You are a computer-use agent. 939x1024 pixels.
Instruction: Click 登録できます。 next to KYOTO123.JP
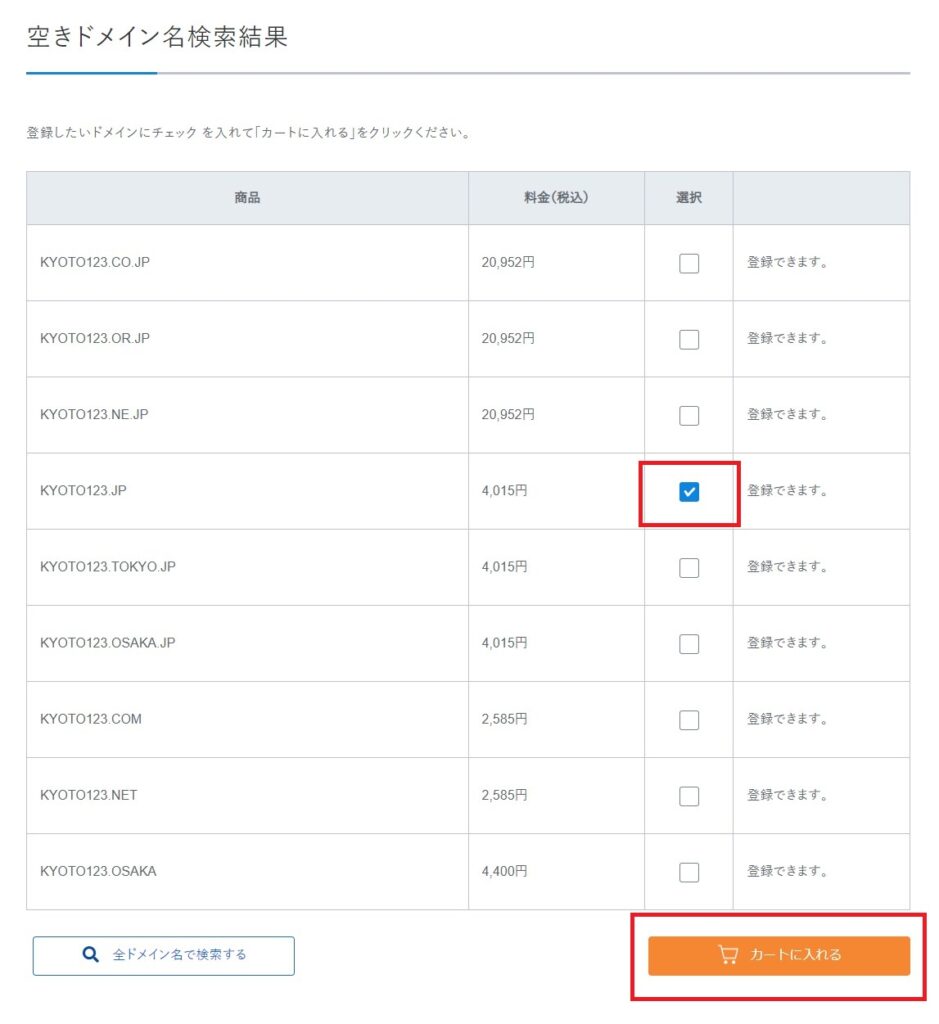(789, 491)
